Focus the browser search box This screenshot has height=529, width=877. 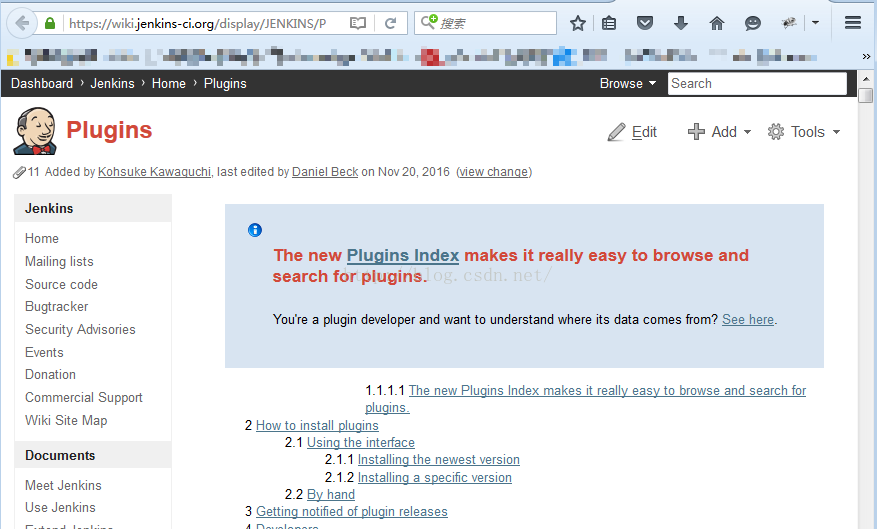pos(485,23)
